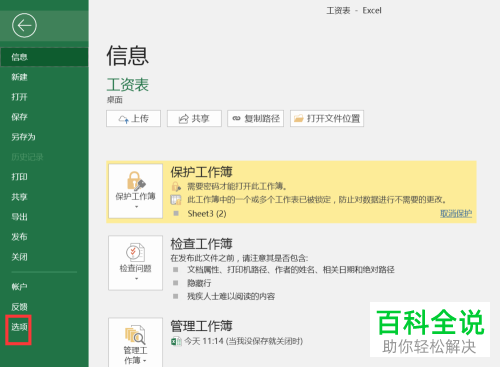Screen dimensions: 500x367
Task: Click the Excel file icon beside 今天 11:14
Action: [x=176, y=341]
